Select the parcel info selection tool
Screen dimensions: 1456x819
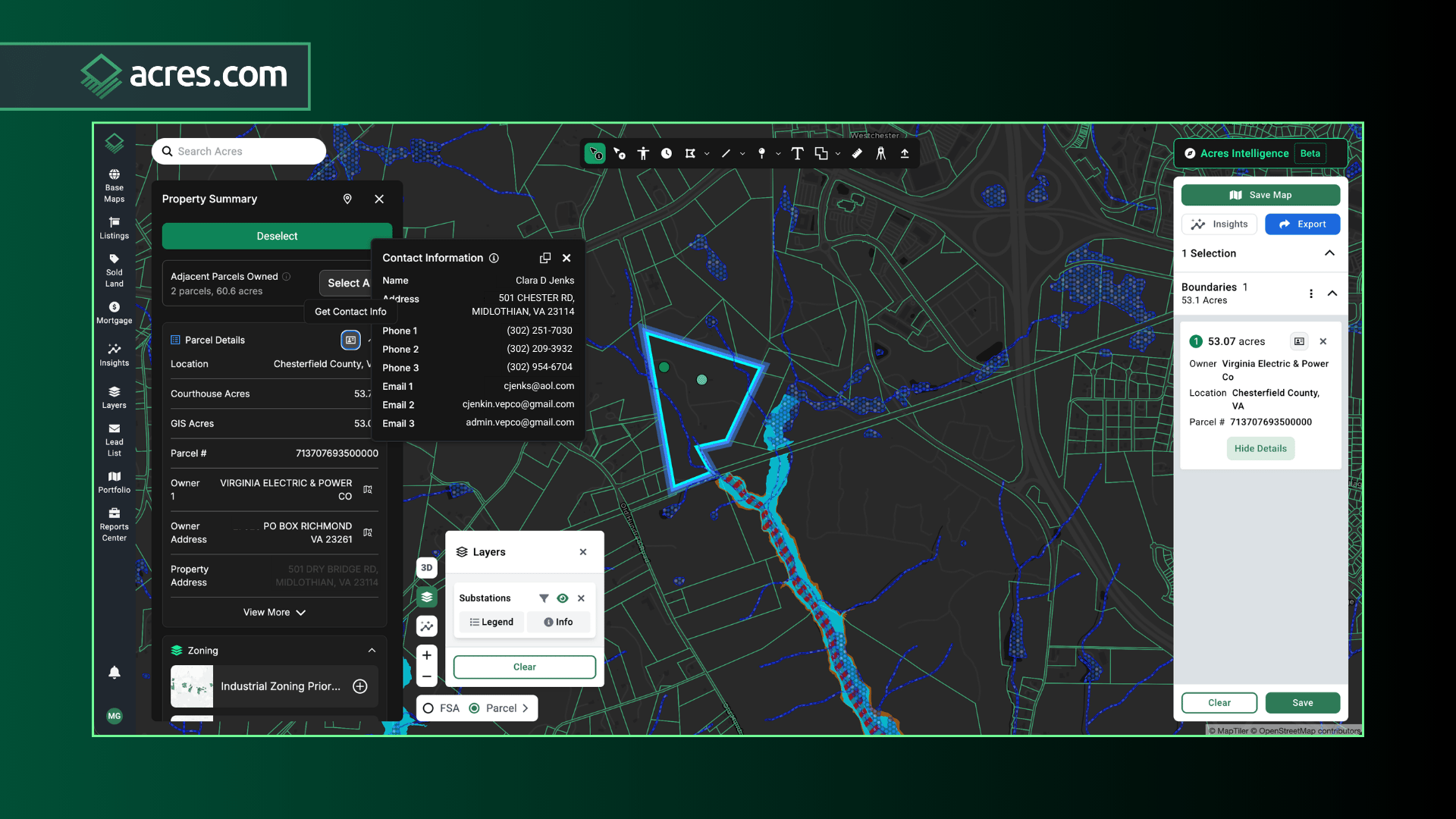pyautogui.click(x=595, y=153)
